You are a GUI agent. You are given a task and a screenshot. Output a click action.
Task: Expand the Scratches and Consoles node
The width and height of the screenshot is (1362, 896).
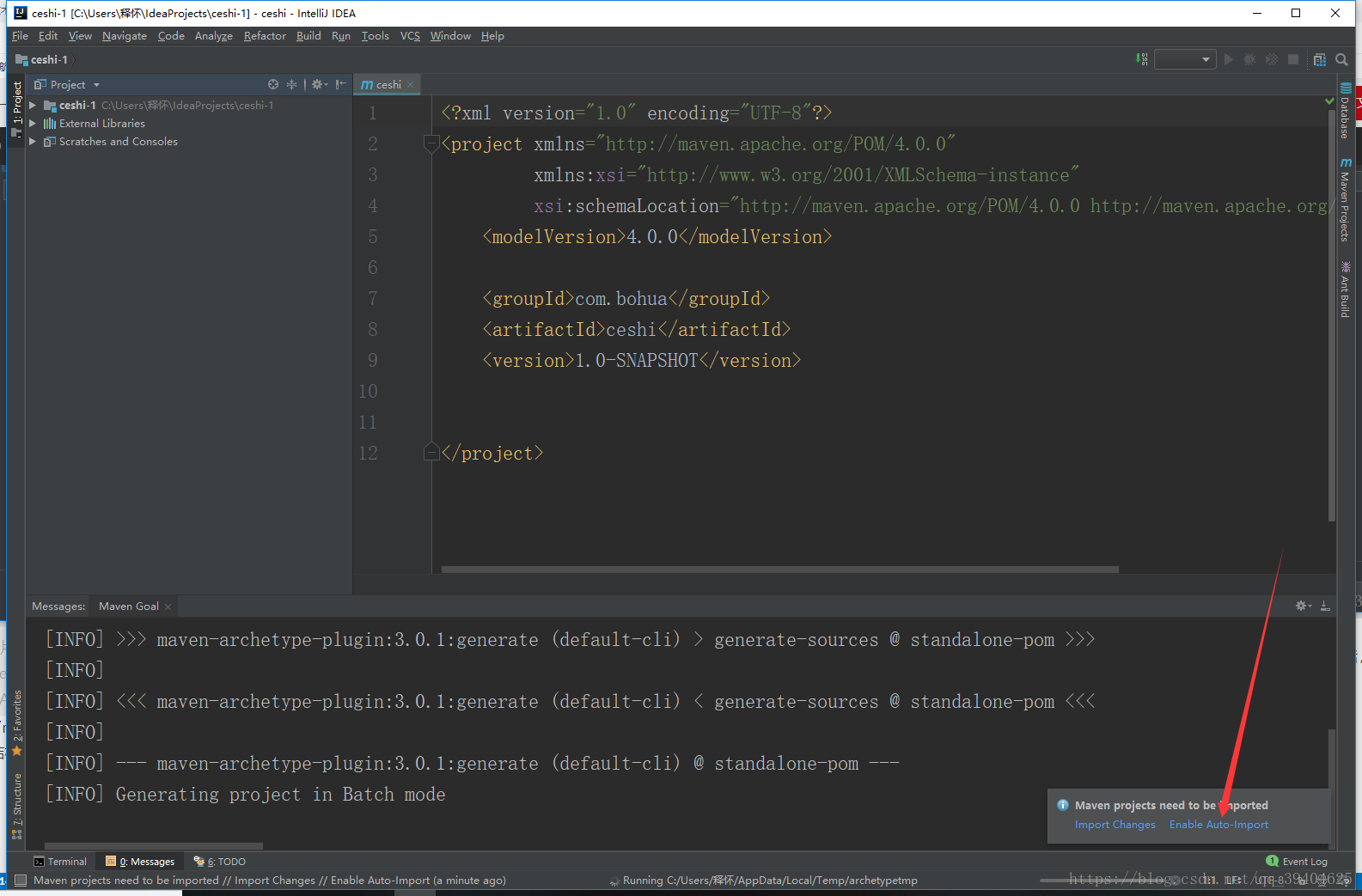click(x=33, y=141)
